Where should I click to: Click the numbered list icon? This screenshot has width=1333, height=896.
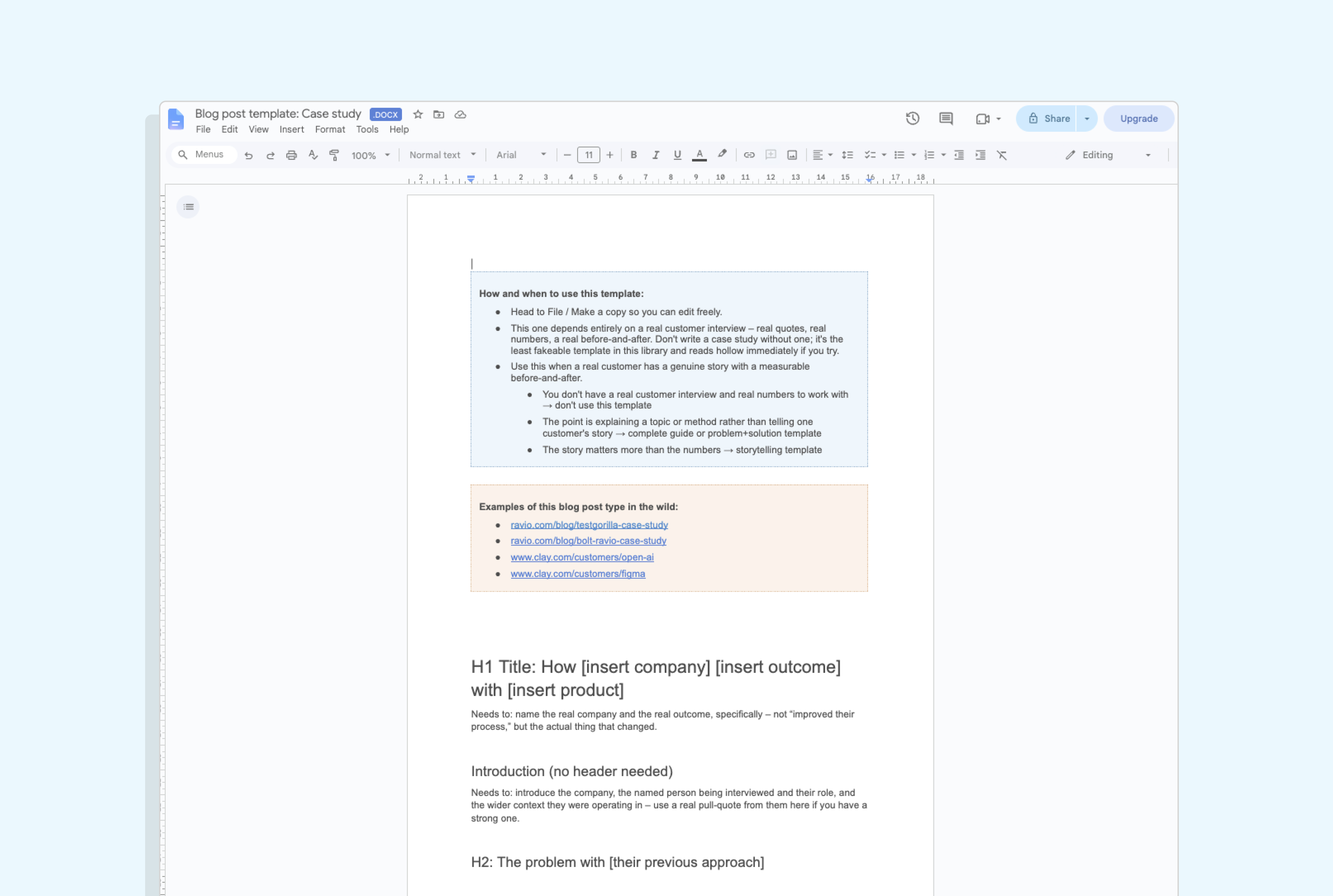929,155
